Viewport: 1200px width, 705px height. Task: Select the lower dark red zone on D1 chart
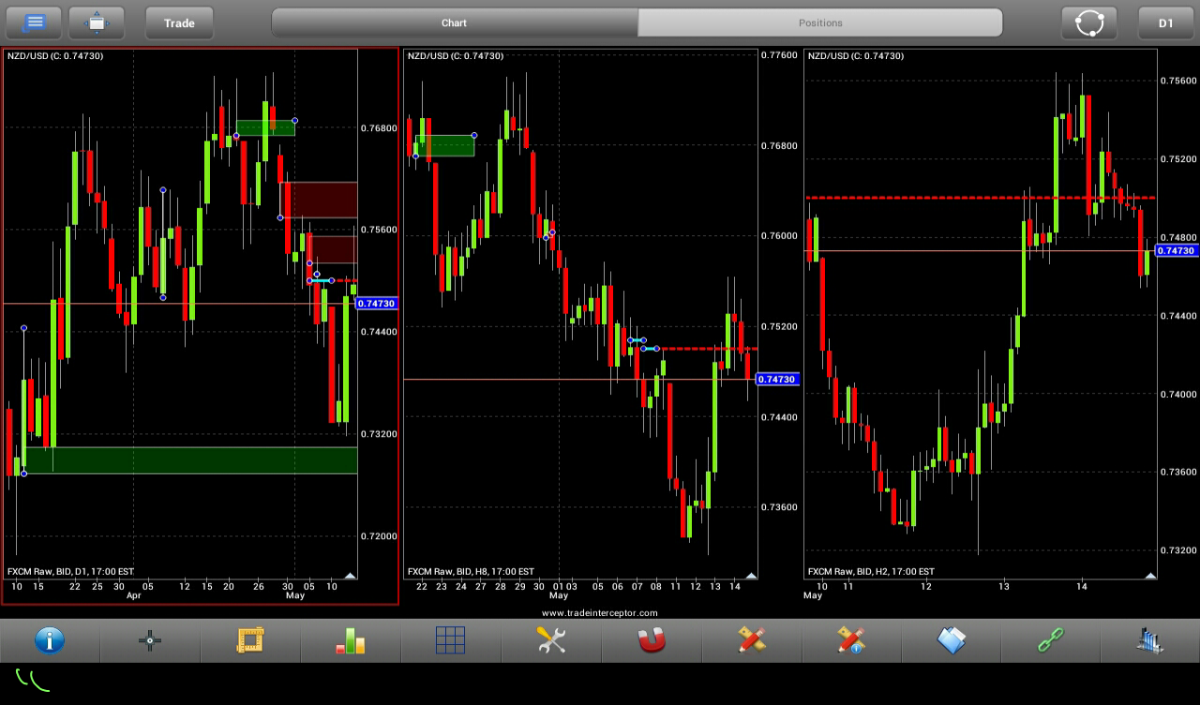332,249
